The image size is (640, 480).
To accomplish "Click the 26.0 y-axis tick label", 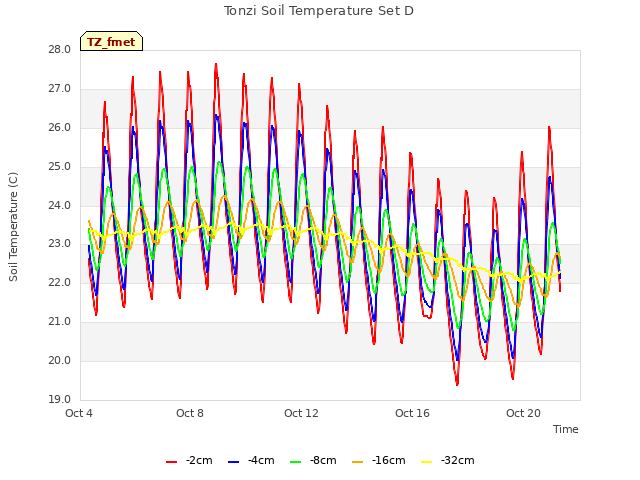I will (x=60, y=128).
